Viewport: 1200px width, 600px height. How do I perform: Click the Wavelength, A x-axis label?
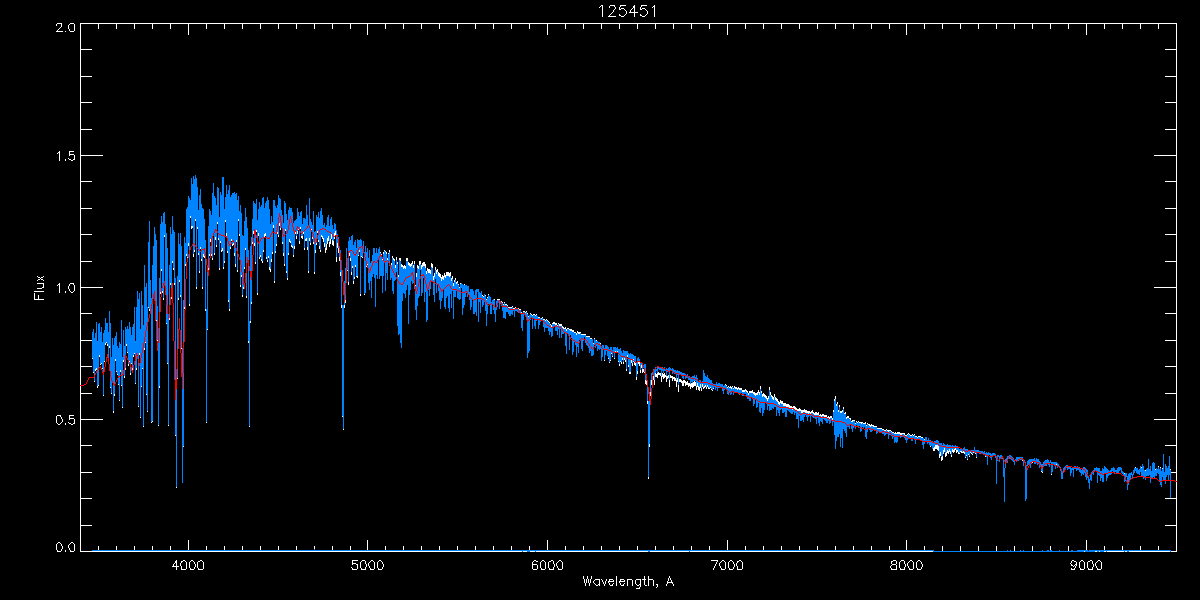point(627,582)
